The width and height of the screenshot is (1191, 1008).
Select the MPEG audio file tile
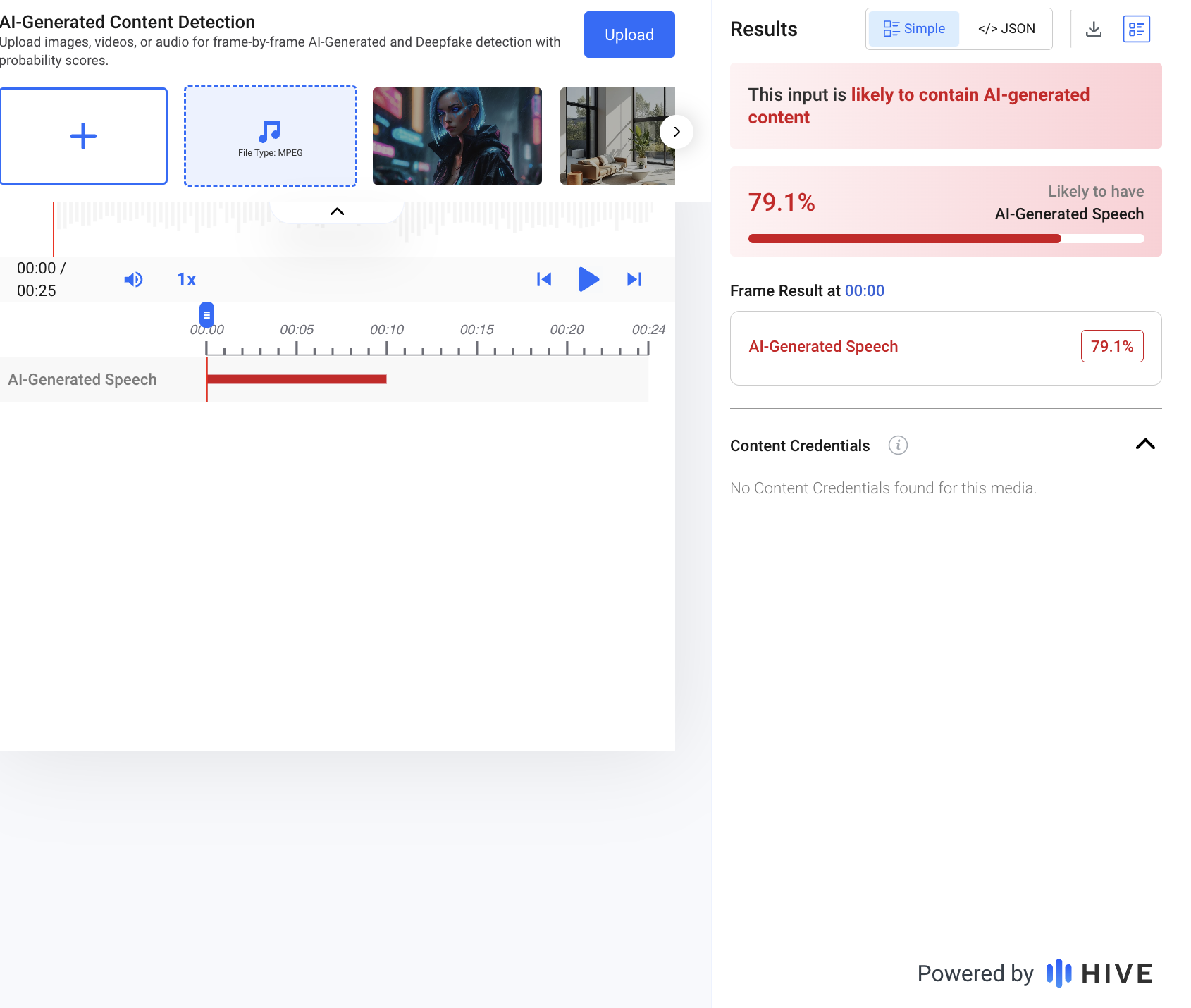tap(271, 136)
